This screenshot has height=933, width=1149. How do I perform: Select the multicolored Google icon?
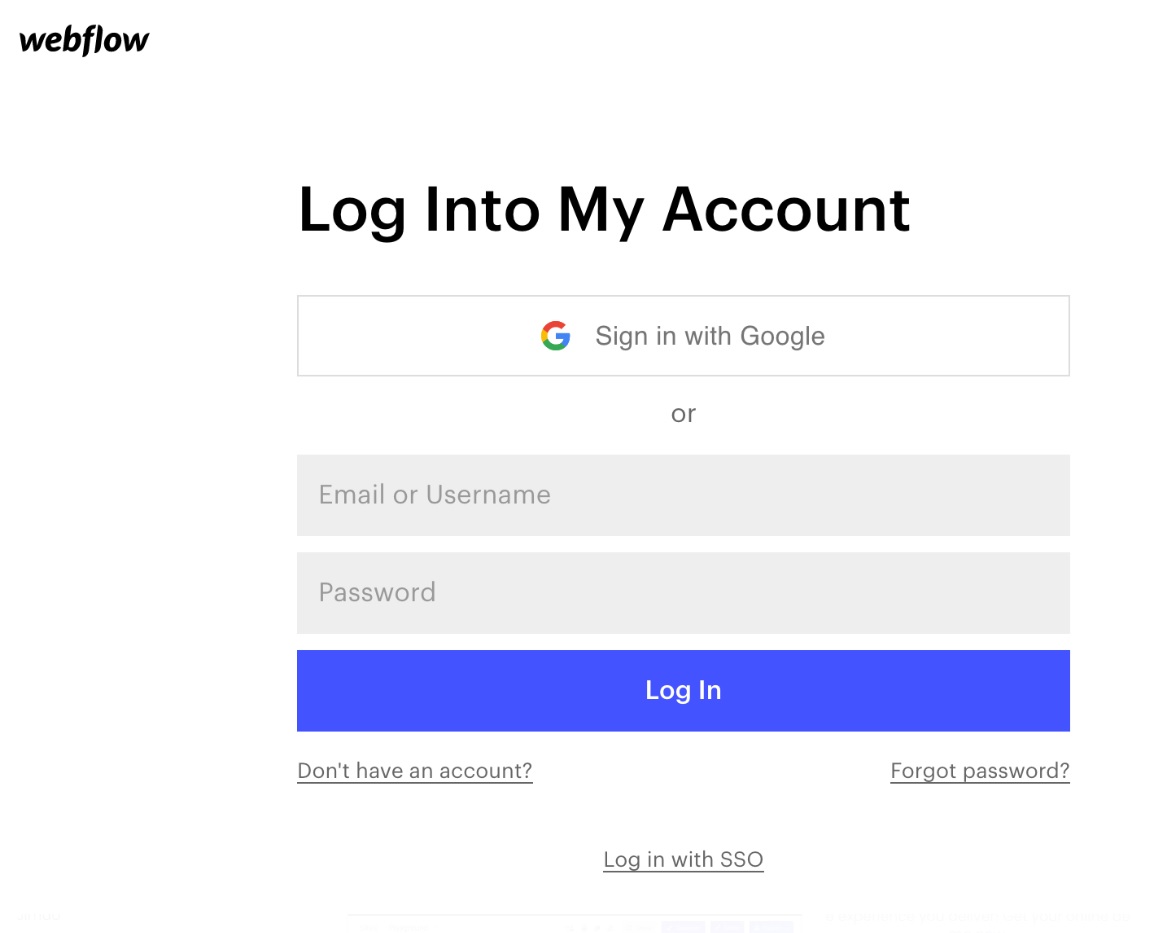555,336
